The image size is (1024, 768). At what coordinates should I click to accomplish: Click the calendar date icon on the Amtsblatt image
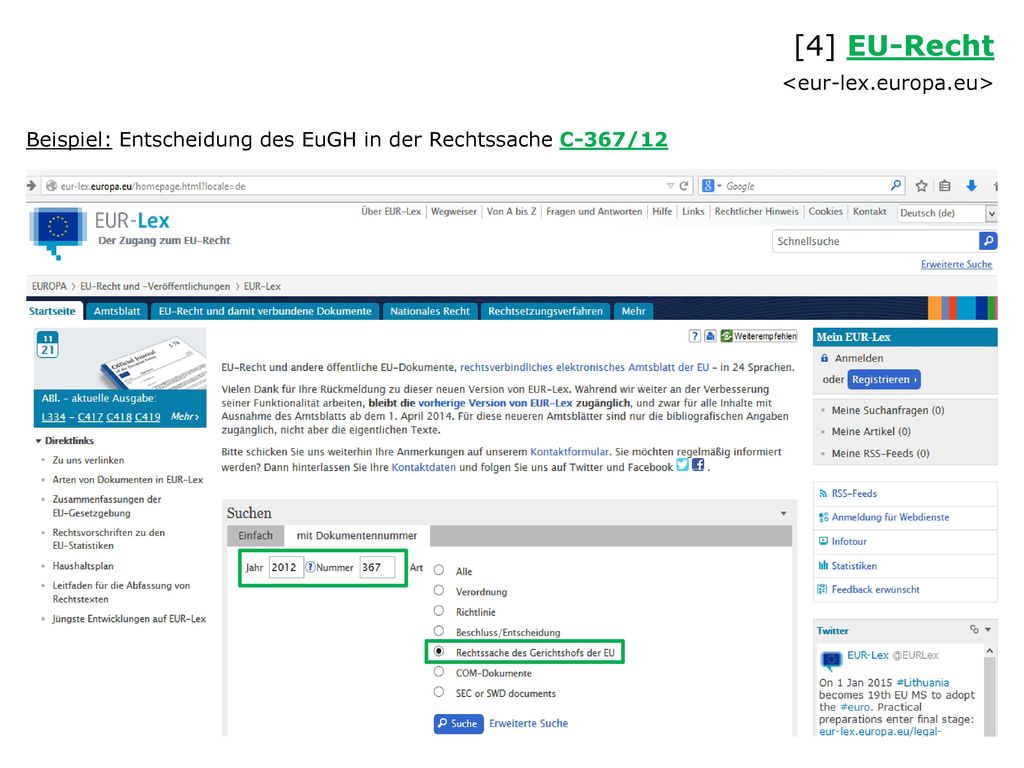(x=48, y=345)
